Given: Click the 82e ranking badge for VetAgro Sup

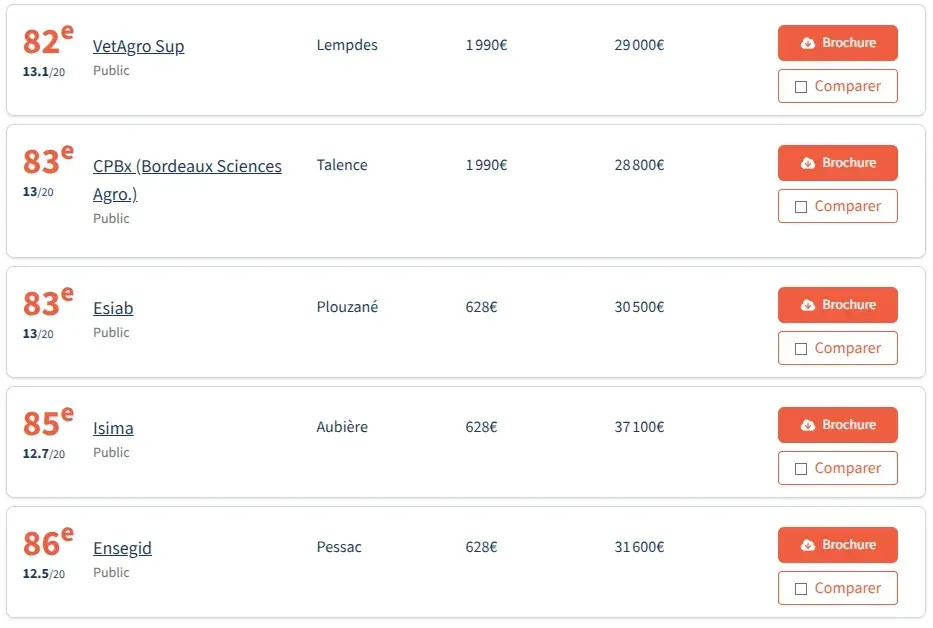Looking at the screenshot, I should pos(47,41).
